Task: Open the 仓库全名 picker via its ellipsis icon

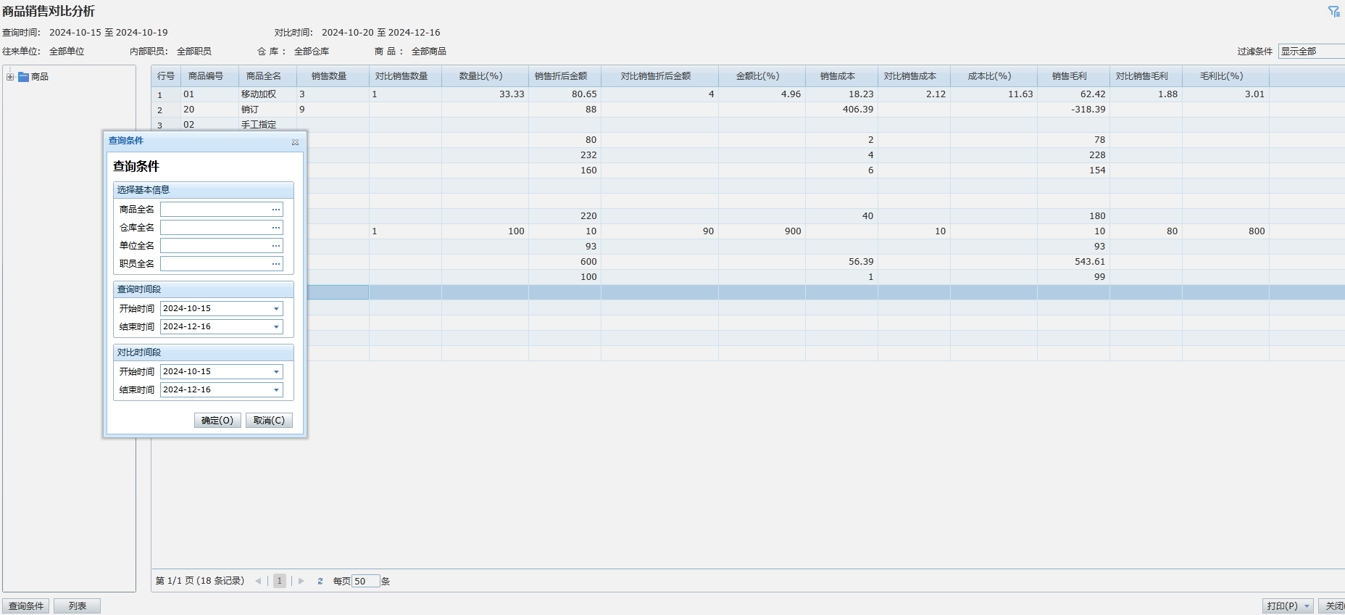Action: coord(276,228)
